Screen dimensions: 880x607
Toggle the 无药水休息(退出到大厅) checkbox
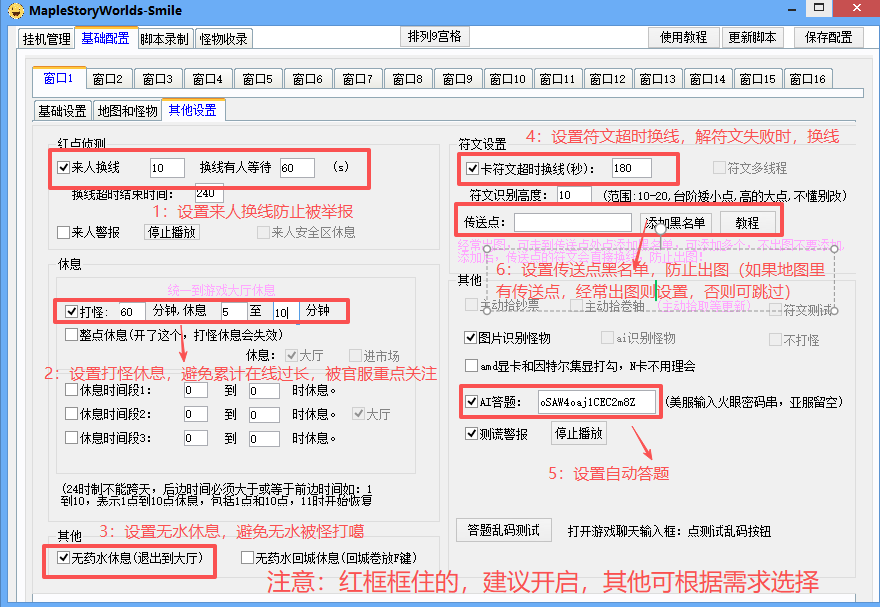click(x=64, y=558)
